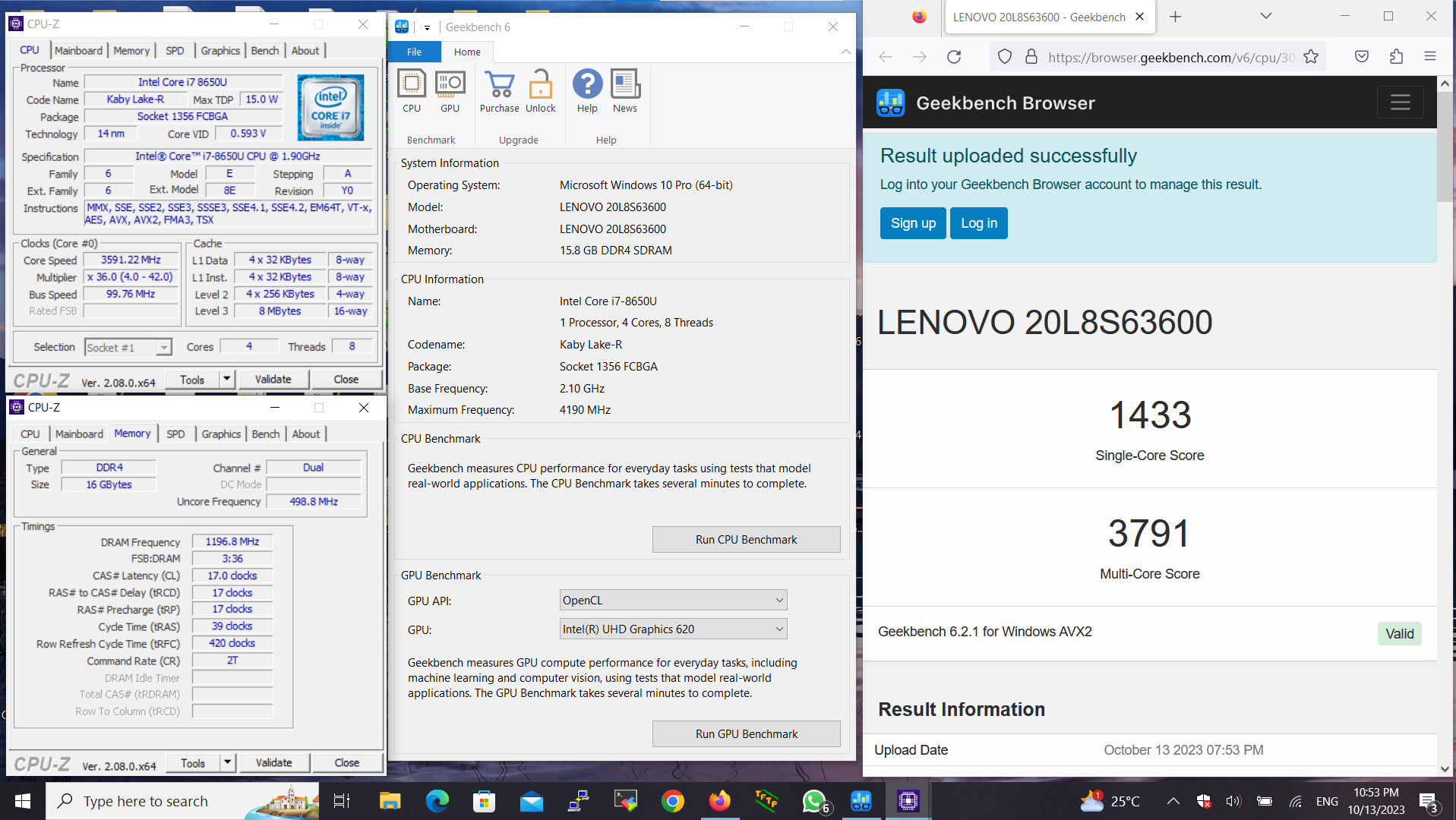The height and width of the screenshot is (820, 1456).
Task: Show hidden system tray icons
Action: click(x=1173, y=801)
